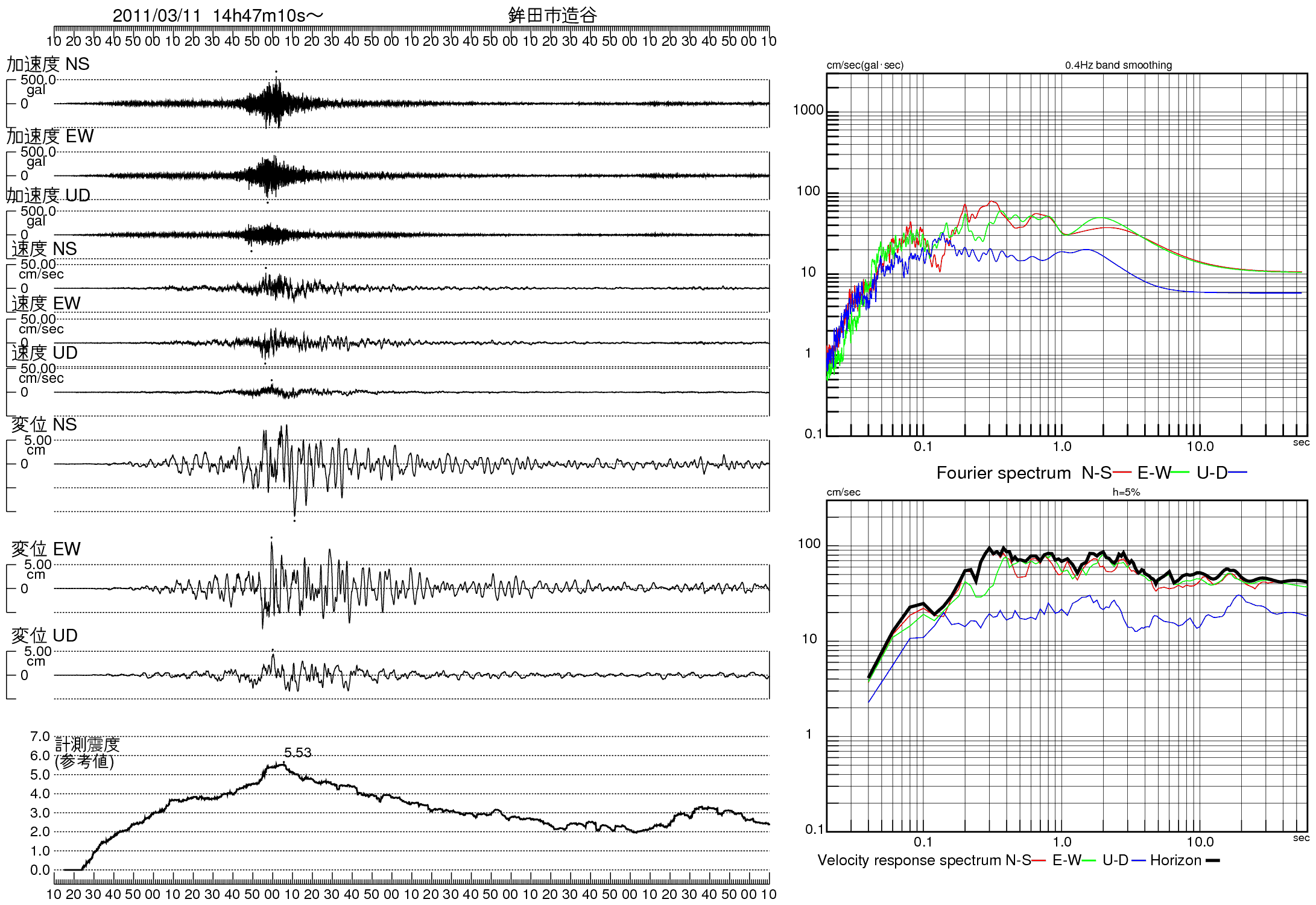Click the h=5% damping label

click(x=1126, y=492)
